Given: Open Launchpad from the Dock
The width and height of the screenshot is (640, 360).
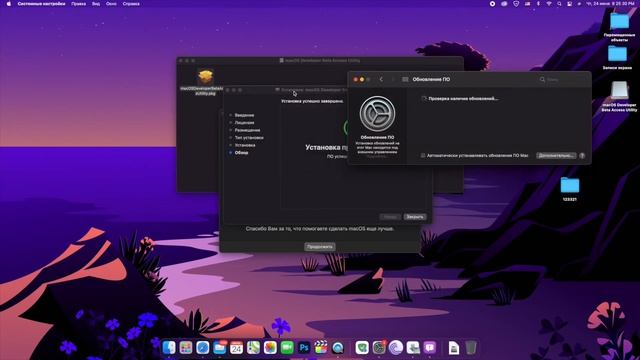Looking at the screenshot, I should tap(186, 347).
